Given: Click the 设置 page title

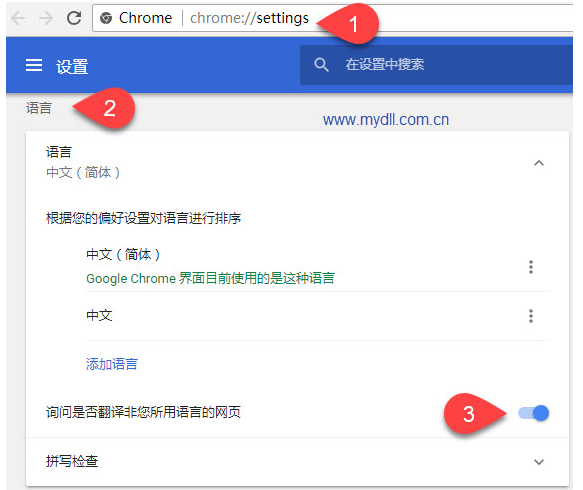Looking at the screenshot, I should point(72,67).
